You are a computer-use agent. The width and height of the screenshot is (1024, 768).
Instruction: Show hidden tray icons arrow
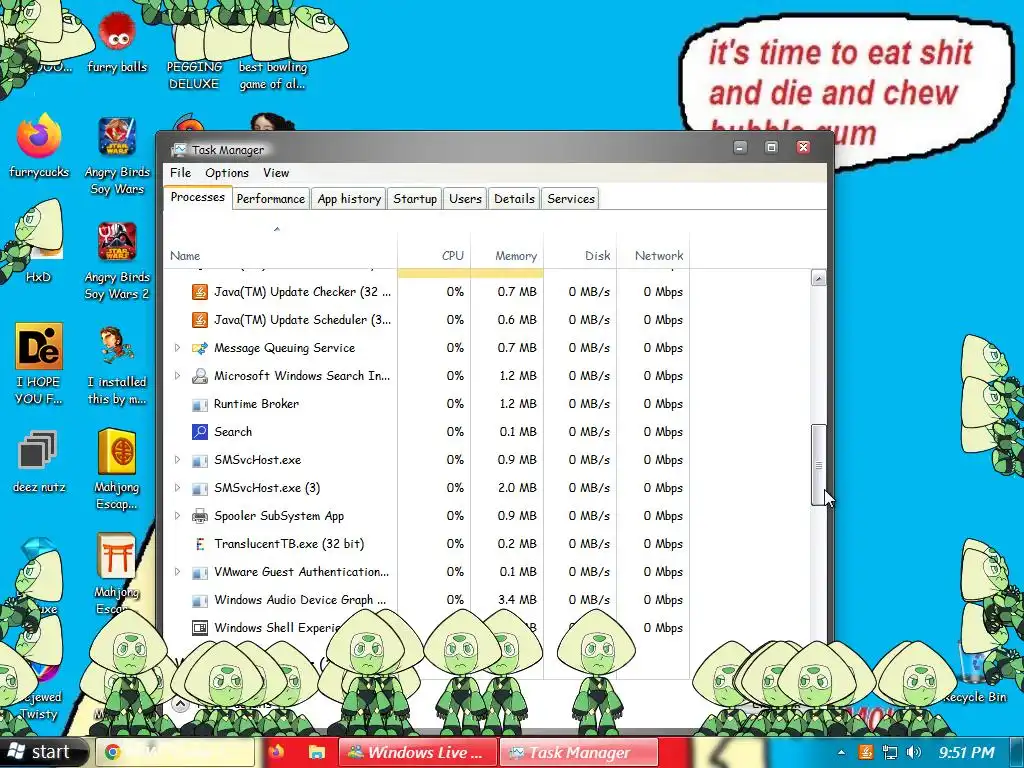[x=841, y=752]
